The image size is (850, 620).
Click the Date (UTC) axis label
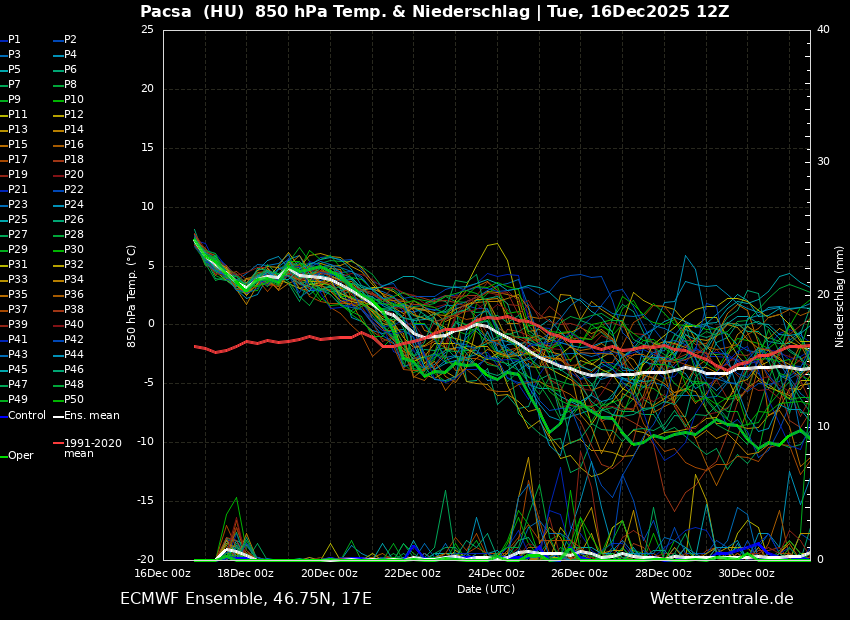click(486, 589)
